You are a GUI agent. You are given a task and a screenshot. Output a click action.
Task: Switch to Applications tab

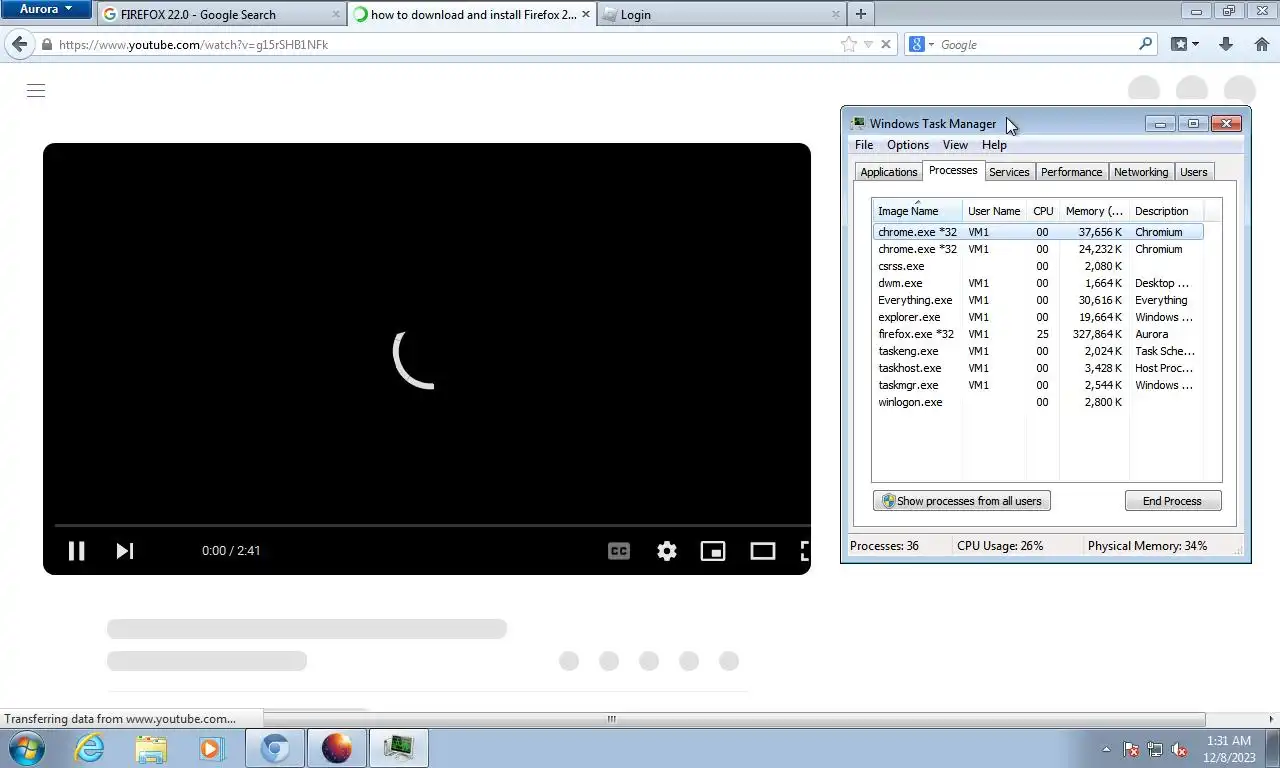click(x=888, y=172)
